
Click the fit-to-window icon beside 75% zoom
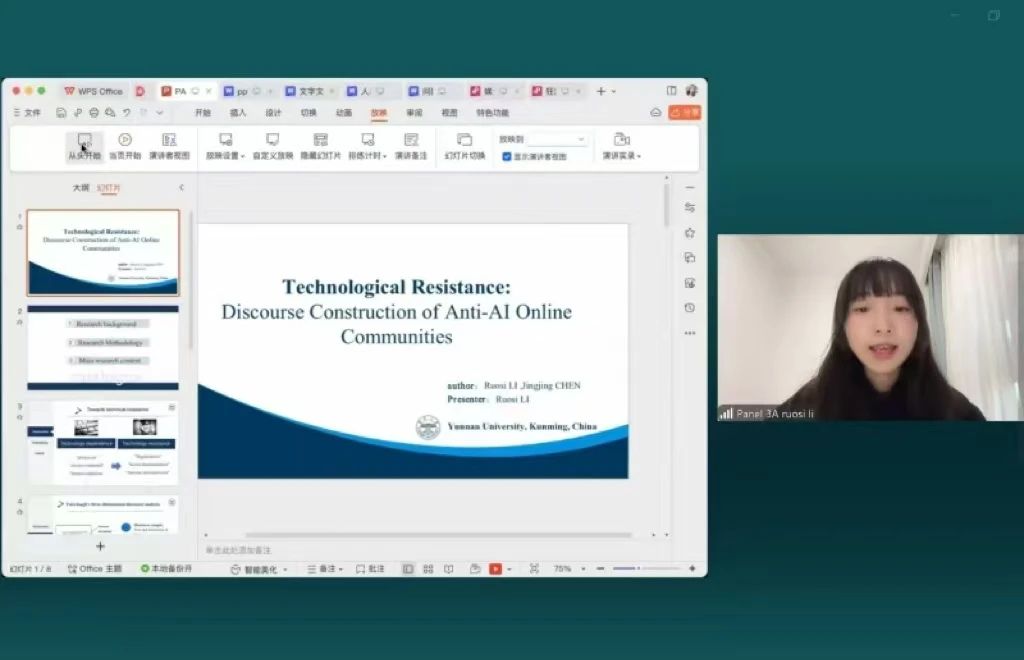(x=534, y=569)
